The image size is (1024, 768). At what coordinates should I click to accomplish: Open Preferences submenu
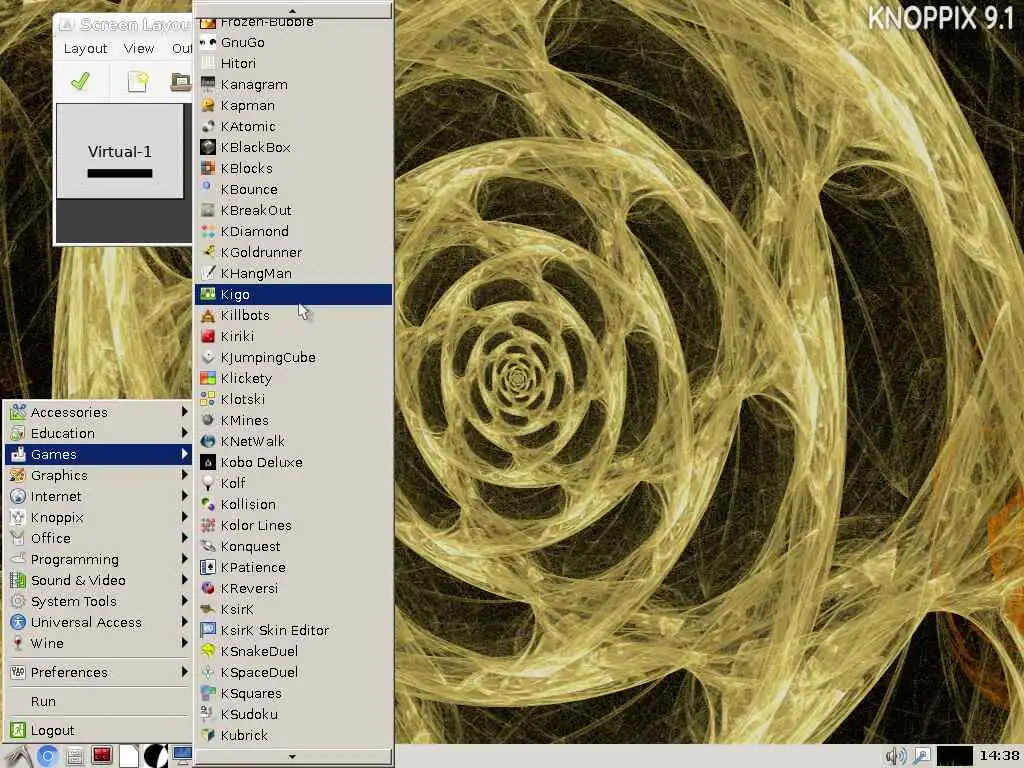98,672
